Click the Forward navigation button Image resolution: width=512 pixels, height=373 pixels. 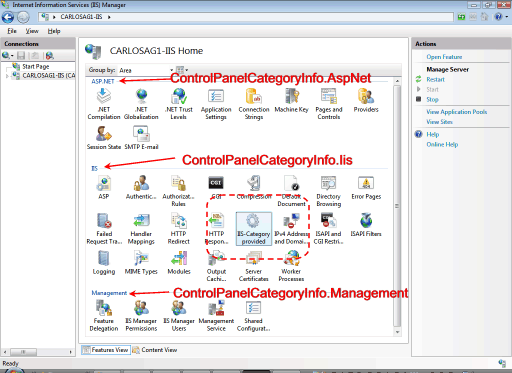pos(23,17)
